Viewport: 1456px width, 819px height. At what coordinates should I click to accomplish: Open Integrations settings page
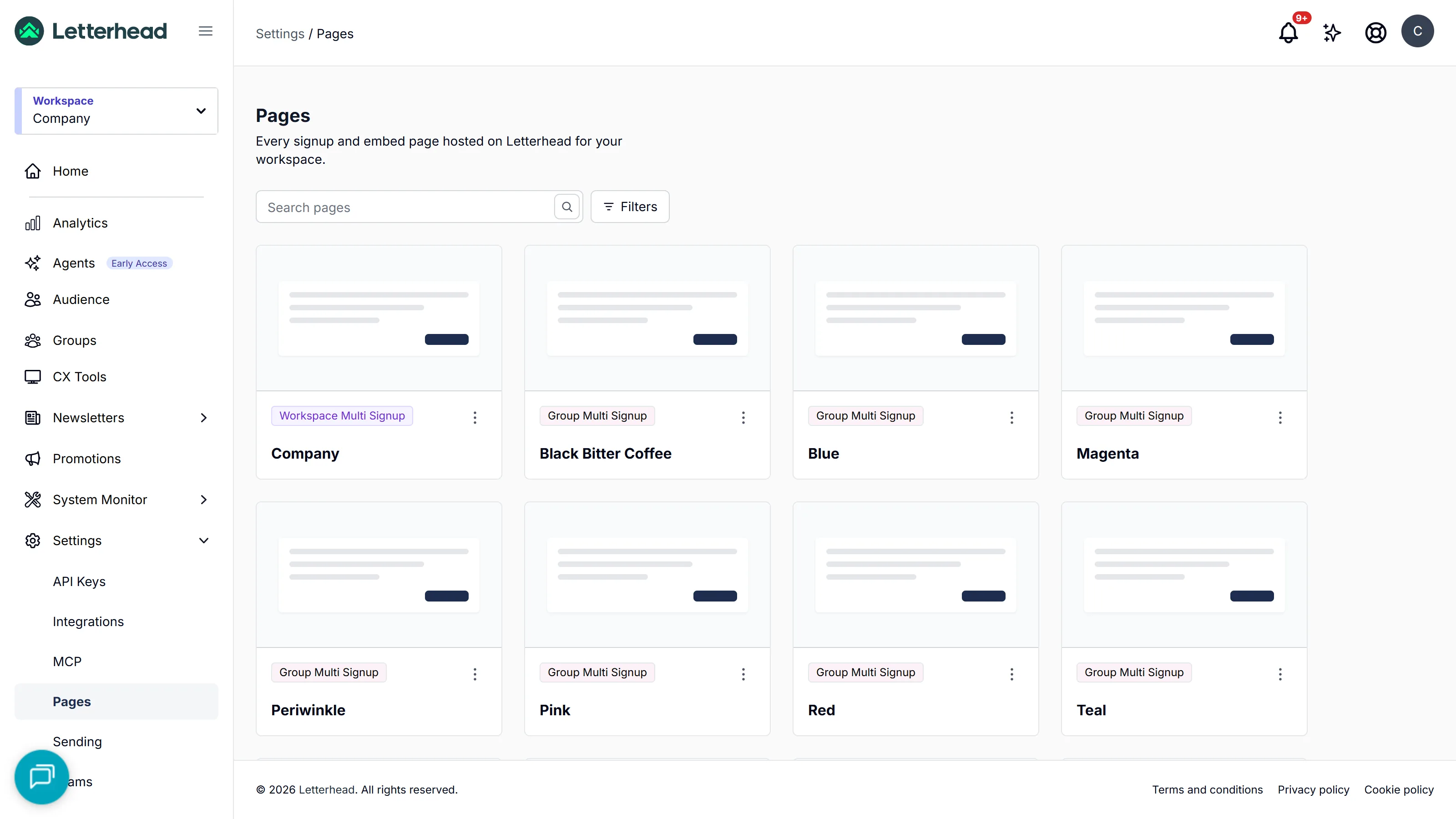click(x=88, y=622)
